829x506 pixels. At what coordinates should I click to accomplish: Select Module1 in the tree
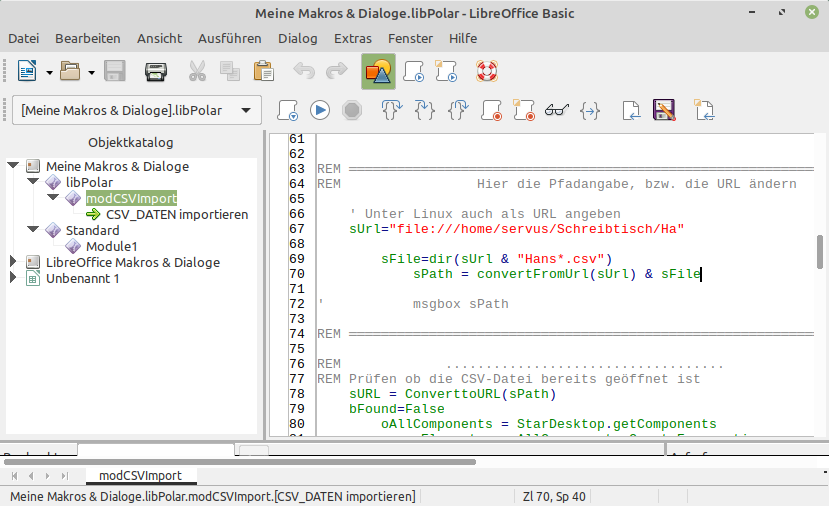112,246
